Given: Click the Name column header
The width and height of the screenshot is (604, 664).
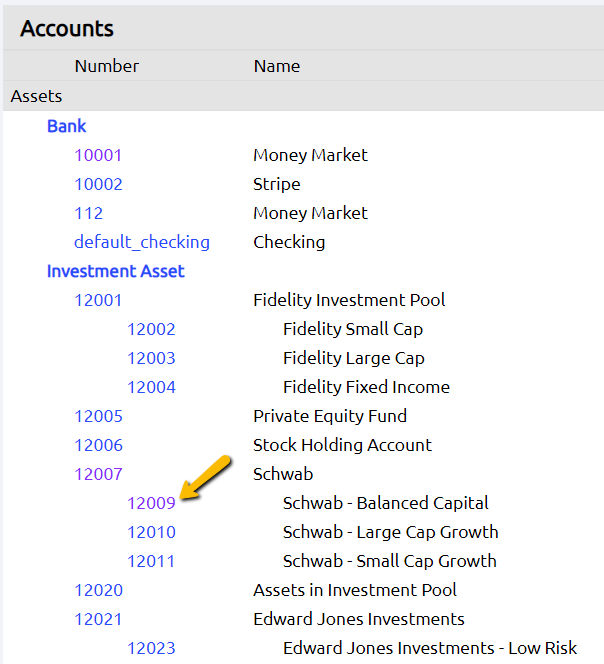Looking at the screenshot, I should (x=277, y=66).
